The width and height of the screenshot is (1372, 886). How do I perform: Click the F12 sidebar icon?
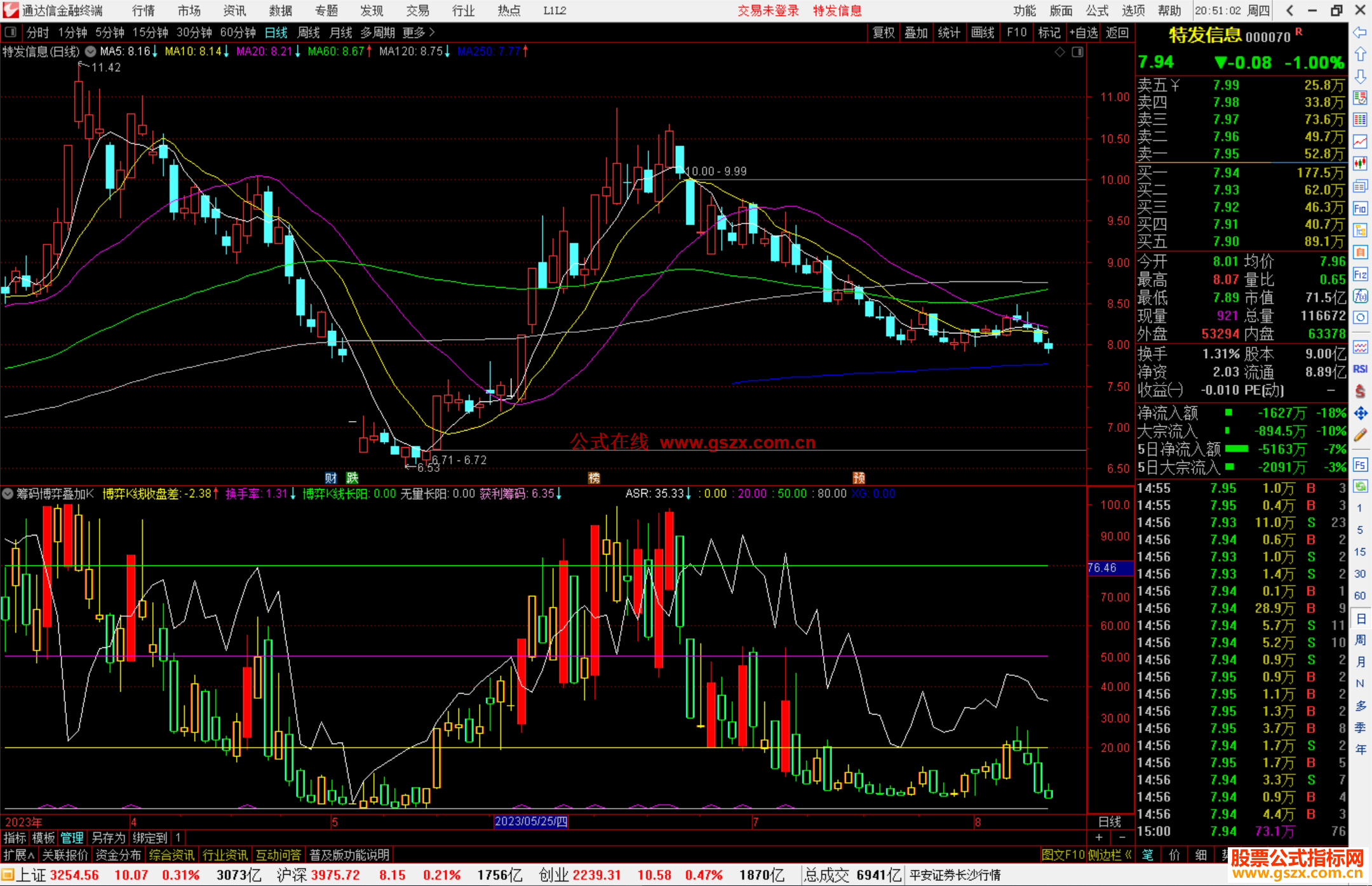click(x=1360, y=274)
